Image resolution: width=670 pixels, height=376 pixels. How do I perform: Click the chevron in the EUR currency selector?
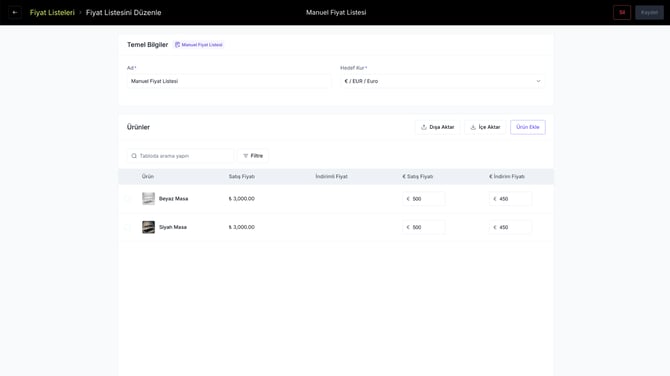[538, 81]
